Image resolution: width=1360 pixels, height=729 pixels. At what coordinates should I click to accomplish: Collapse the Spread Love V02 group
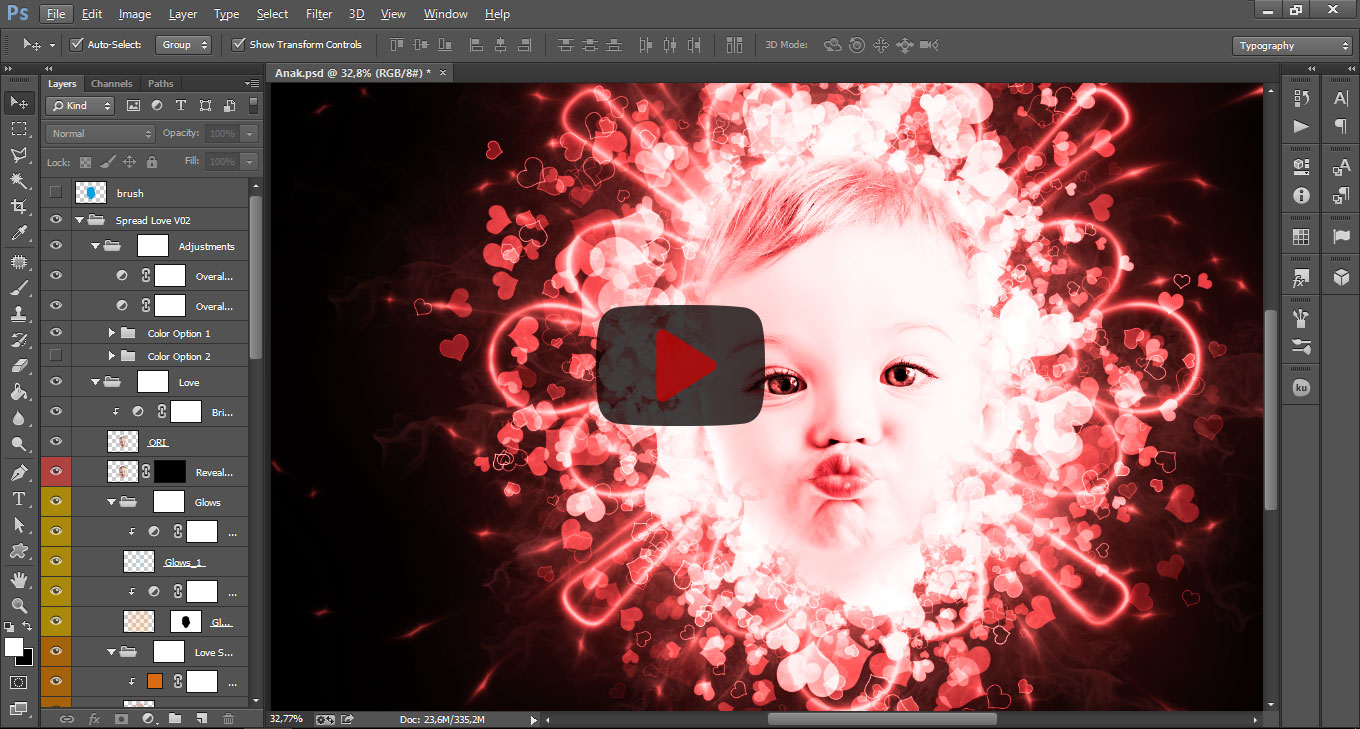[x=79, y=219]
